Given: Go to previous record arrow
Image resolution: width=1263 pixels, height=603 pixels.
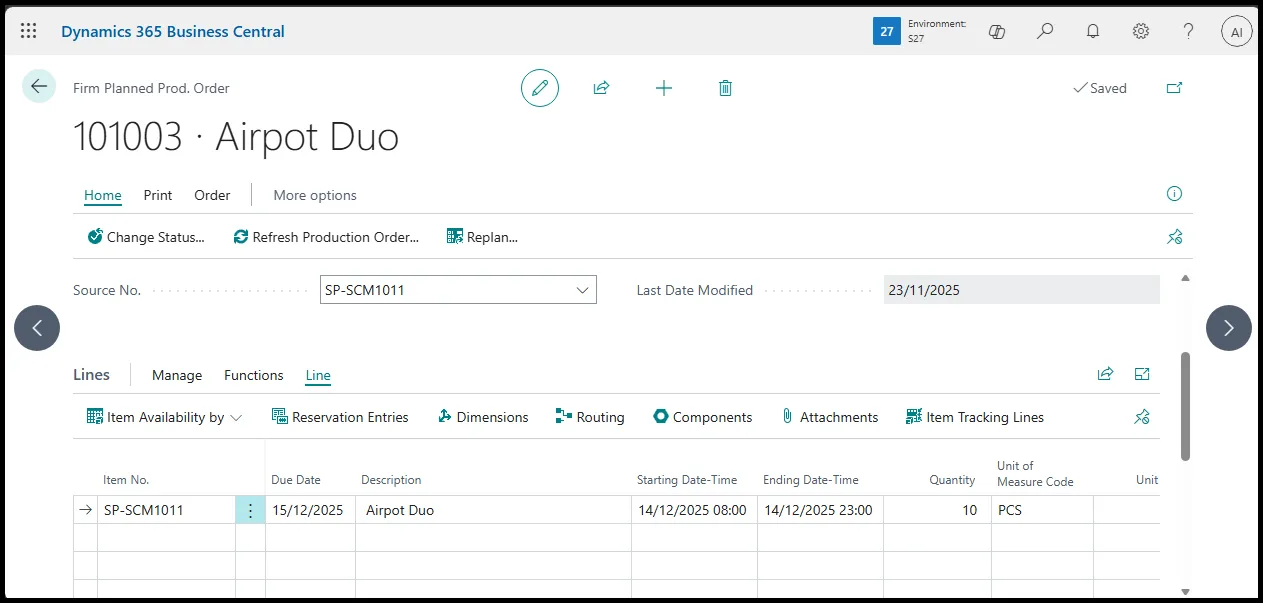Looking at the screenshot, I should coord(37,328).
